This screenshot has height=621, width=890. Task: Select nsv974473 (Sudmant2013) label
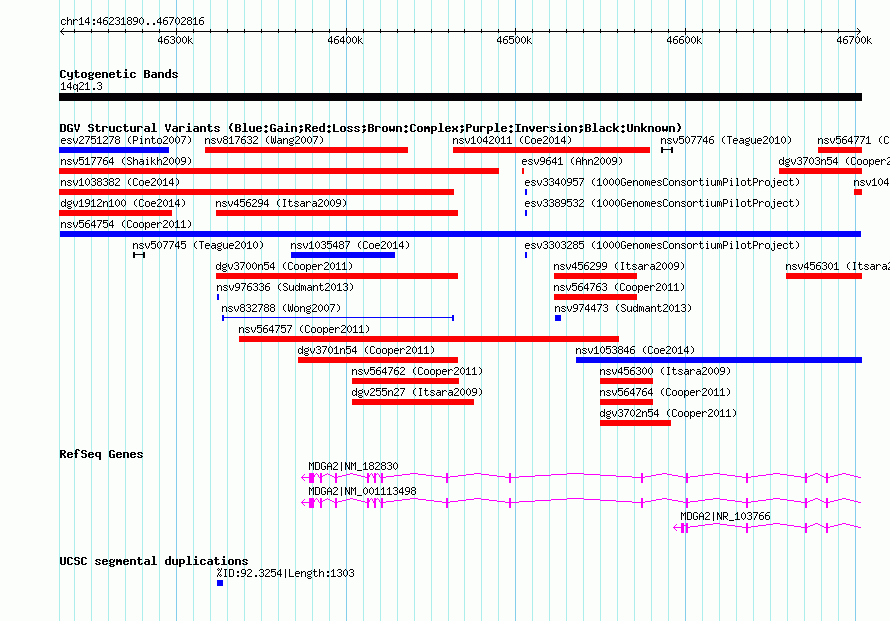pos(623,308)
